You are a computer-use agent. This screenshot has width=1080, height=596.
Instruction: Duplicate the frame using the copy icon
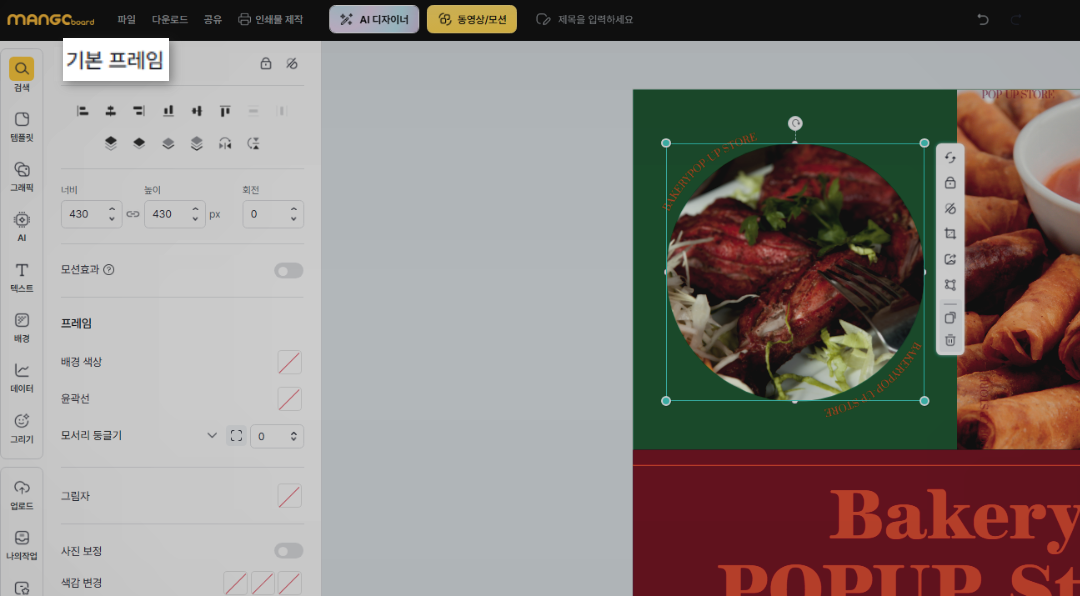[x=950, y=318]
